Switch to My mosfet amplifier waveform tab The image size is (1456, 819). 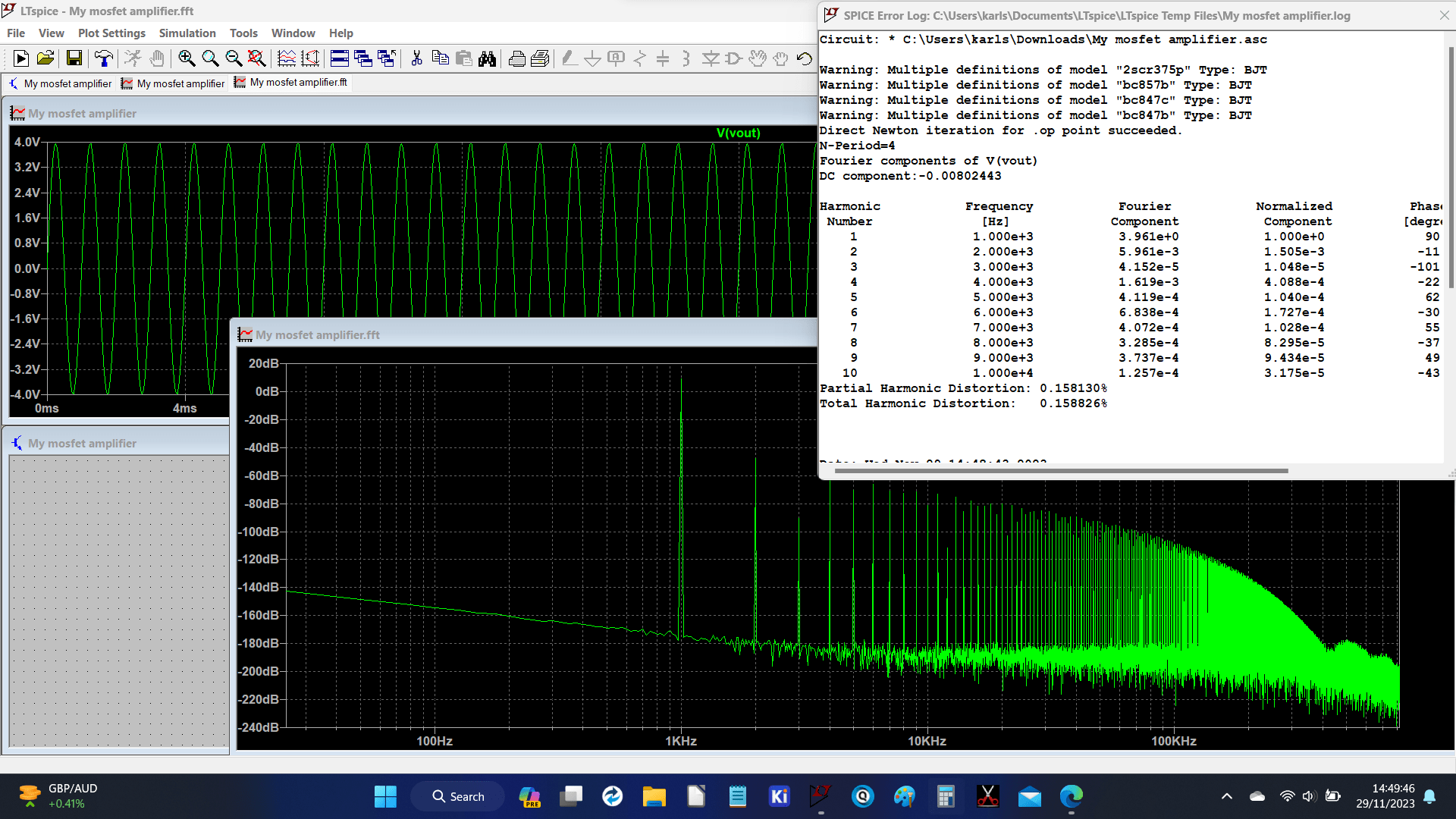pos(173,83)
